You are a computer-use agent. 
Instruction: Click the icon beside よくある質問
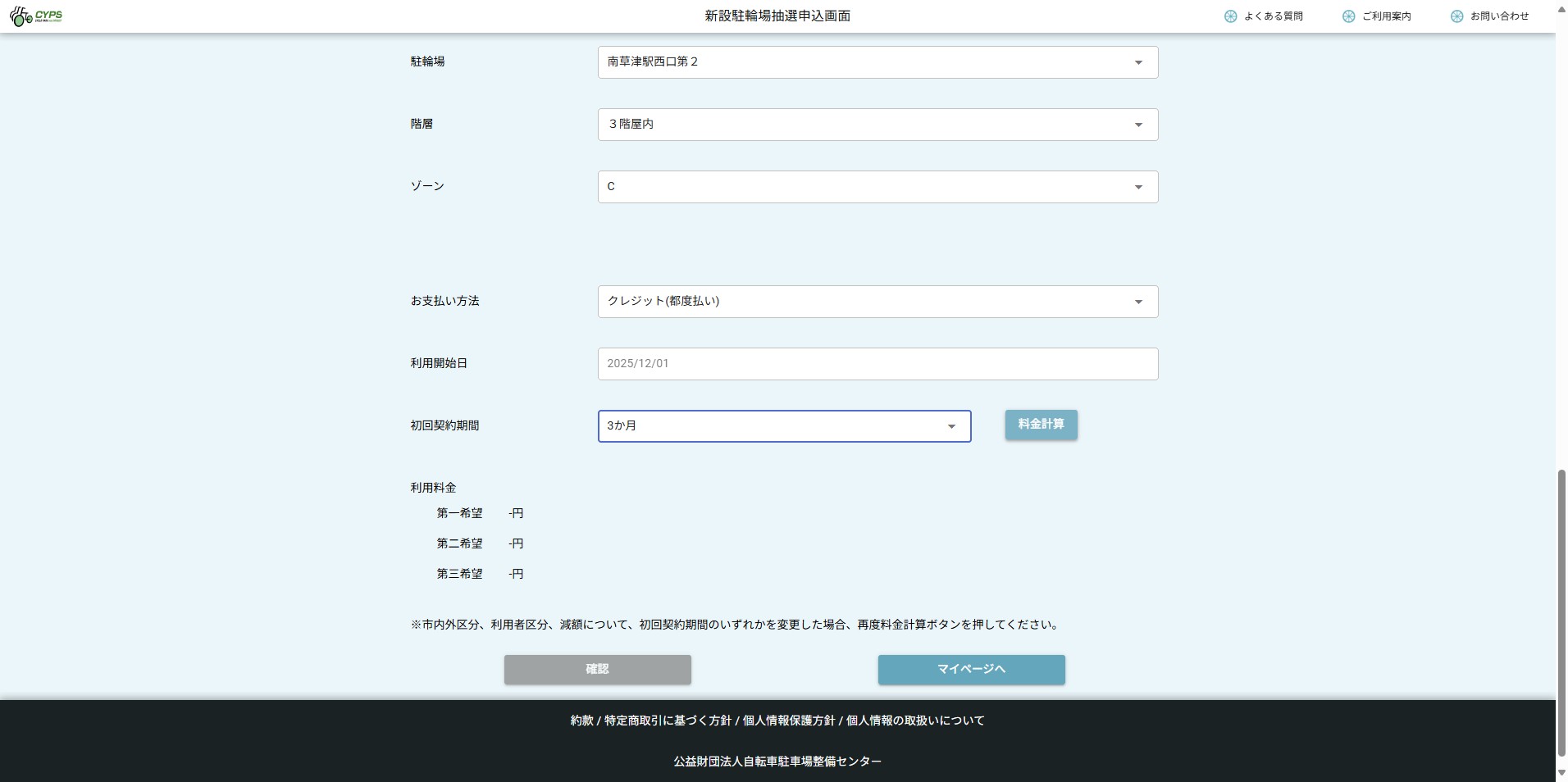tap(1230, 16)
